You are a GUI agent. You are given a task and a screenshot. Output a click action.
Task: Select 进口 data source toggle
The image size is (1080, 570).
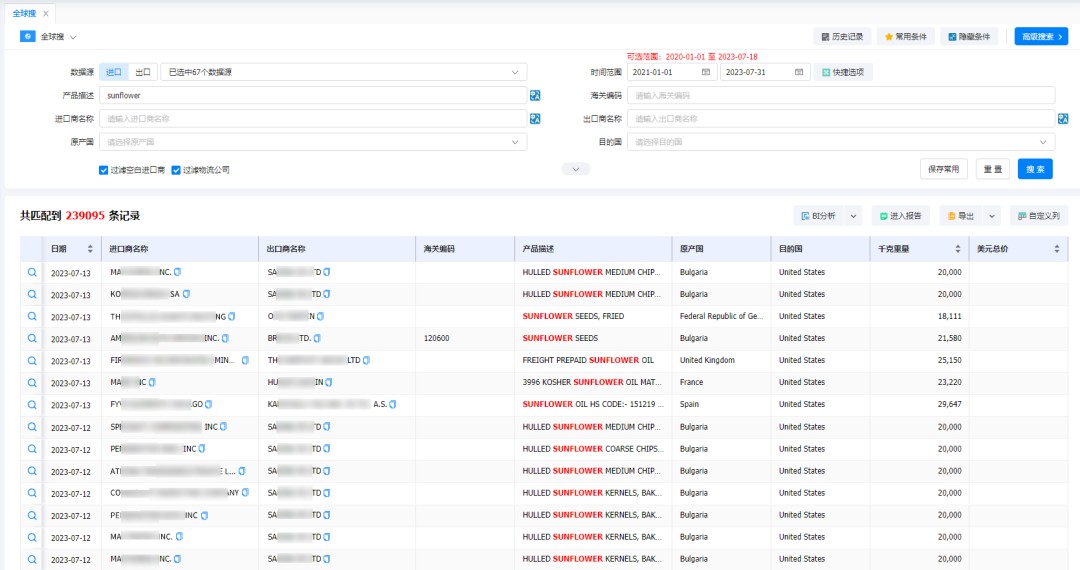click(114, 72)
